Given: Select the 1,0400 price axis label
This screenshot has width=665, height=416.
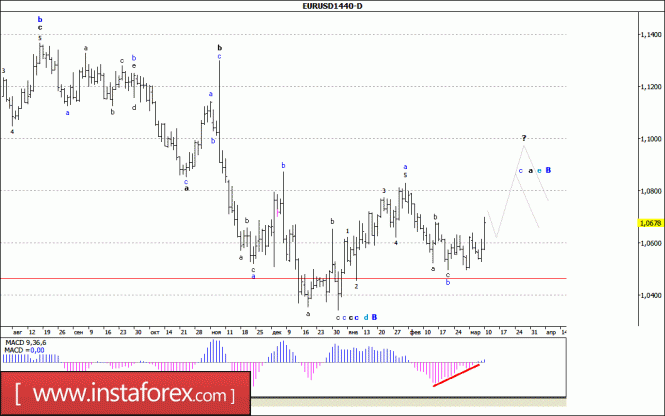Looking at the screenshot, I should pos(651,295).
